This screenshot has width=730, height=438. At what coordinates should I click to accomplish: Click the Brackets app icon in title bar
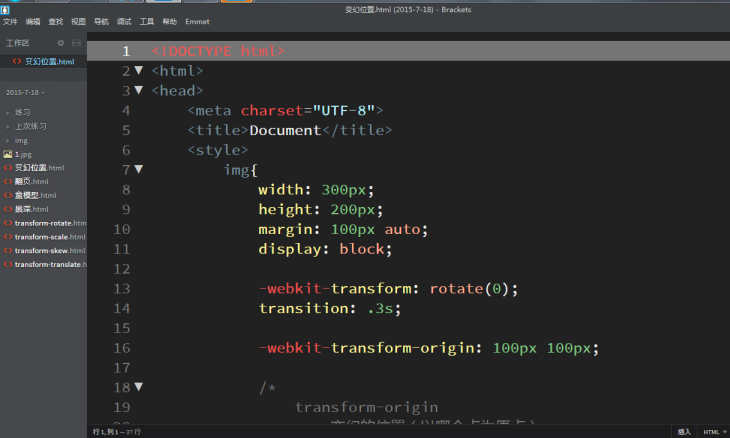click(5, 8)
